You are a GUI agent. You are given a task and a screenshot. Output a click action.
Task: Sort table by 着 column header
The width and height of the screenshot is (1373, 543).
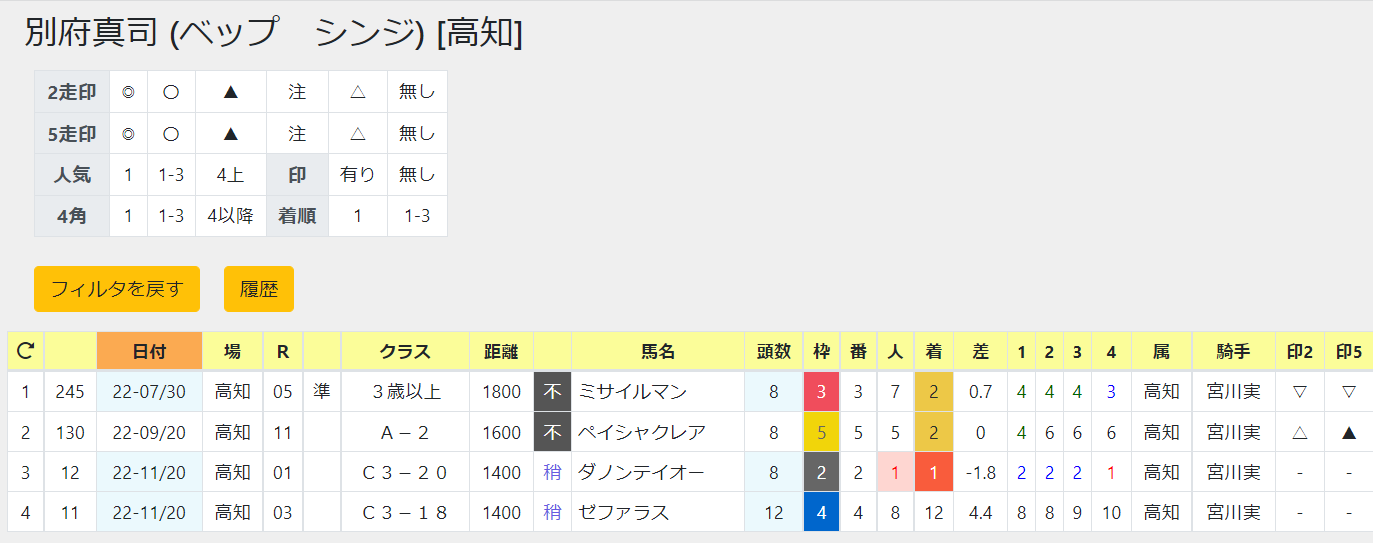(x=933, y=351)
